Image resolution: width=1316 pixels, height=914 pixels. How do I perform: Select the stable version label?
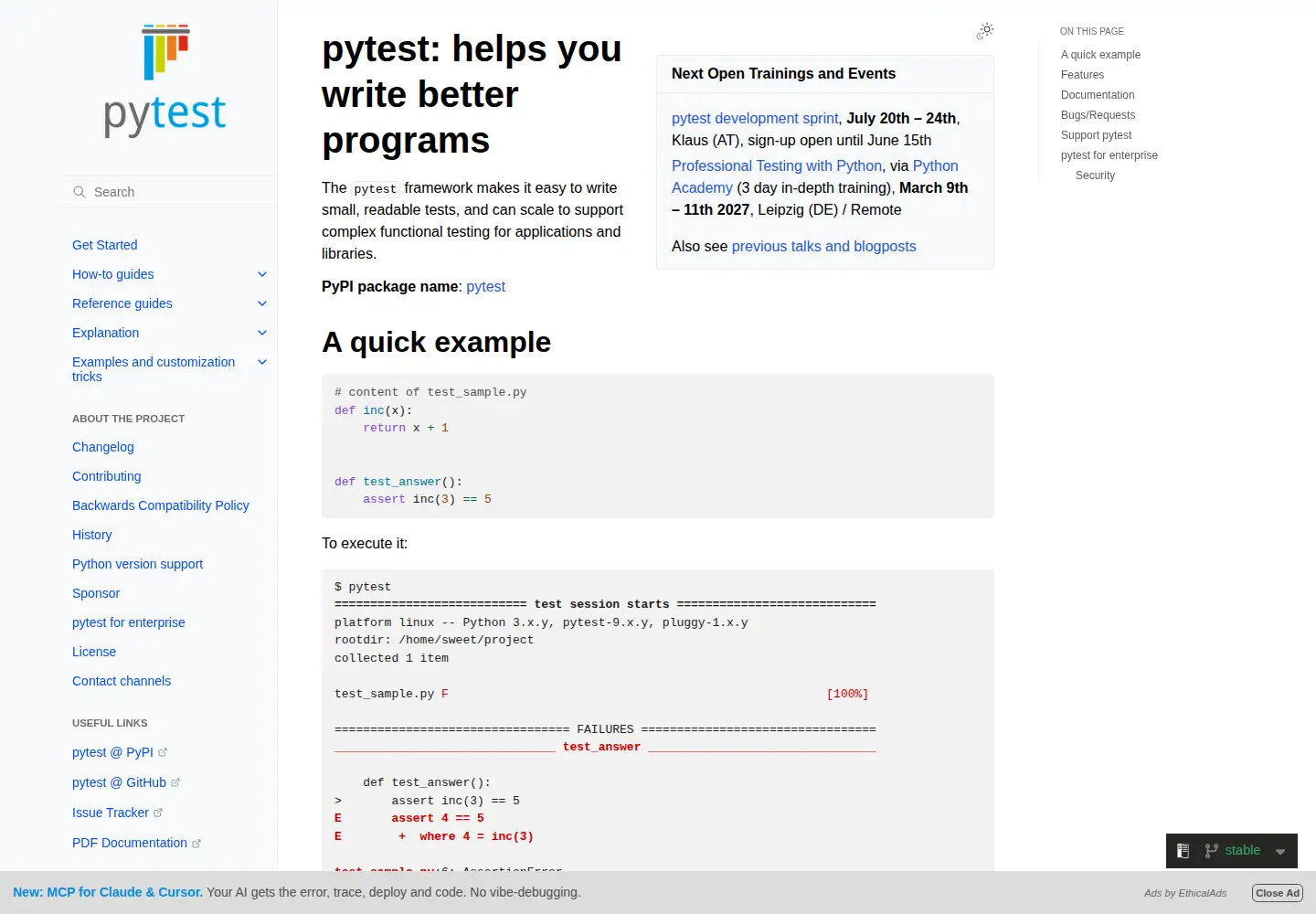point(1243,851)
